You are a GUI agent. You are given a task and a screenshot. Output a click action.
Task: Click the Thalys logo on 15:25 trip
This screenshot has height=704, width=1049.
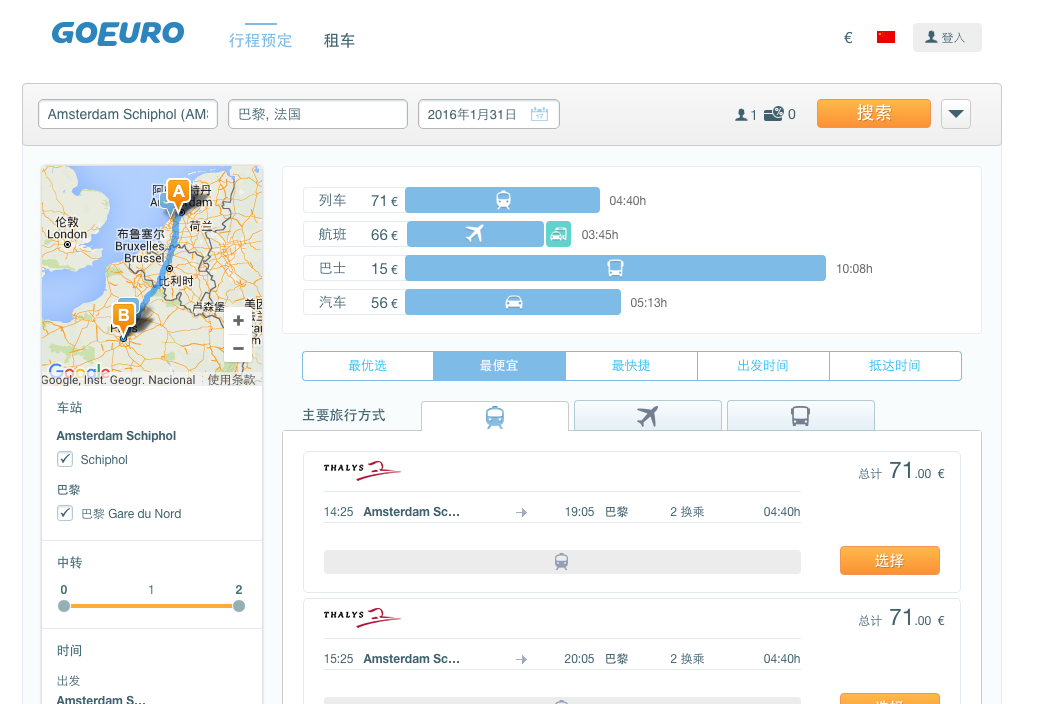pos(362,616)
